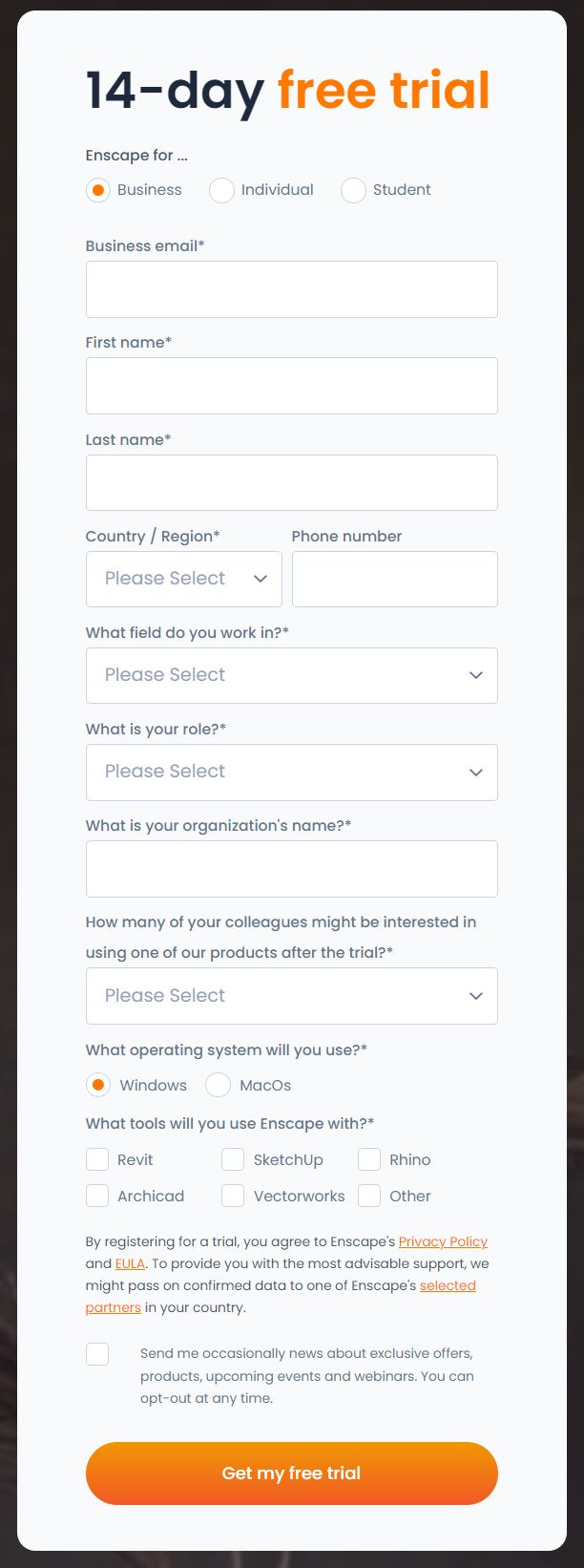This screenshot has height=1568, width=584.
Task: Expand the field of work dropdown
Action: [x=292, y=675]
